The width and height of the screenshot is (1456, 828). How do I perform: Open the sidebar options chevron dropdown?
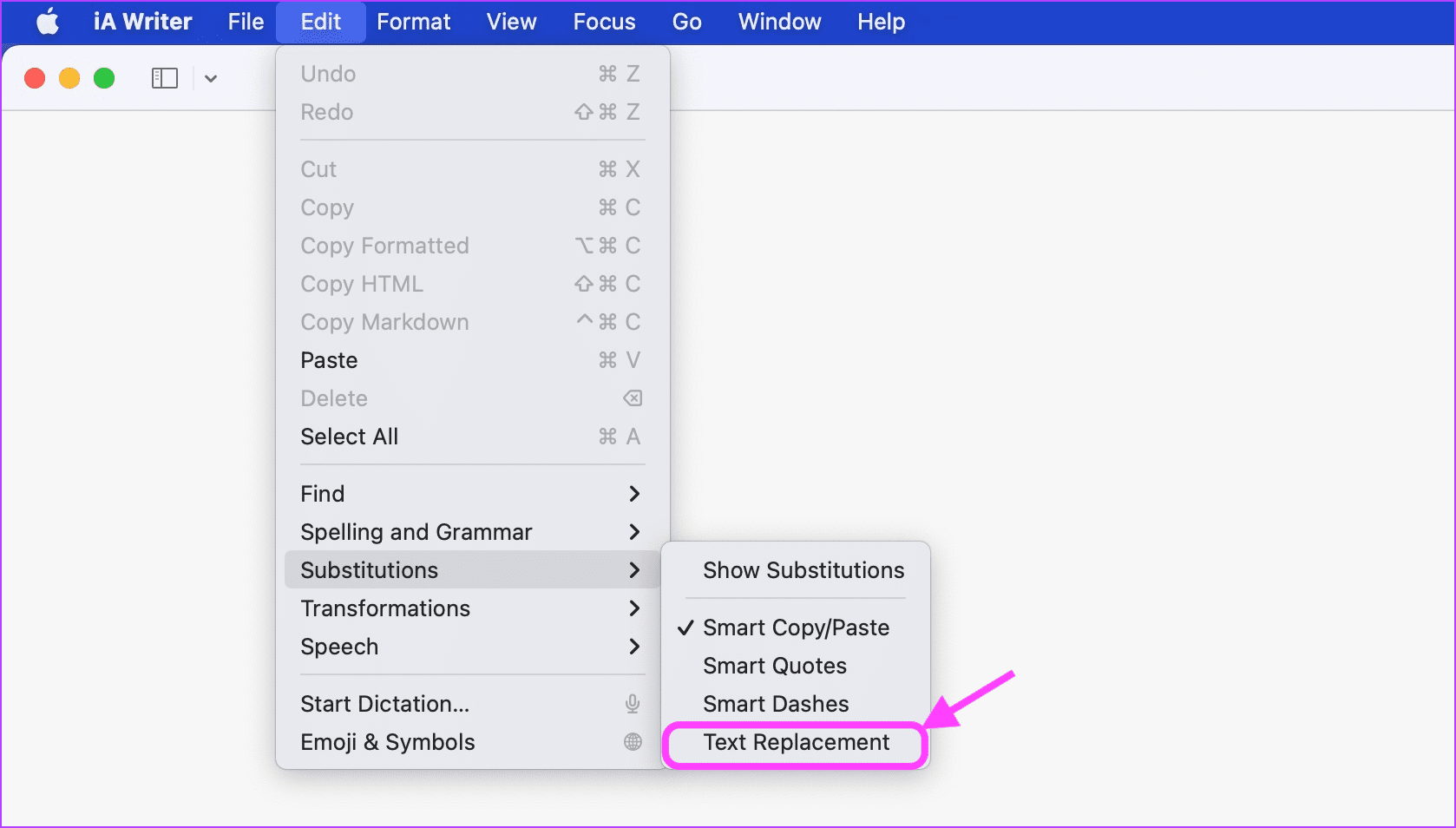pos(211,79)
